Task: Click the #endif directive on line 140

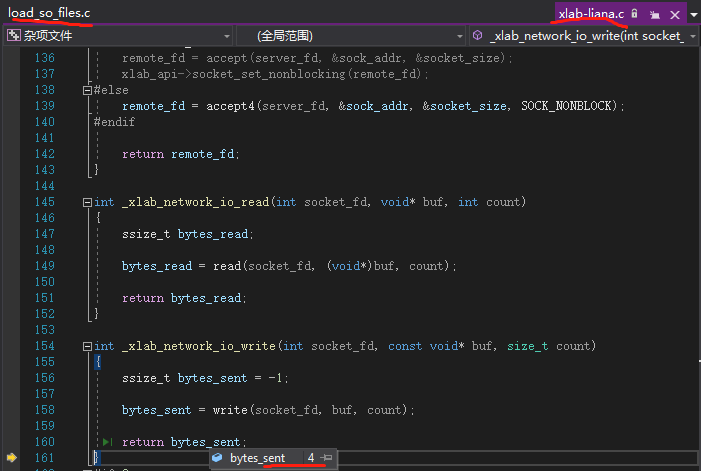Action: coord(114,122)
